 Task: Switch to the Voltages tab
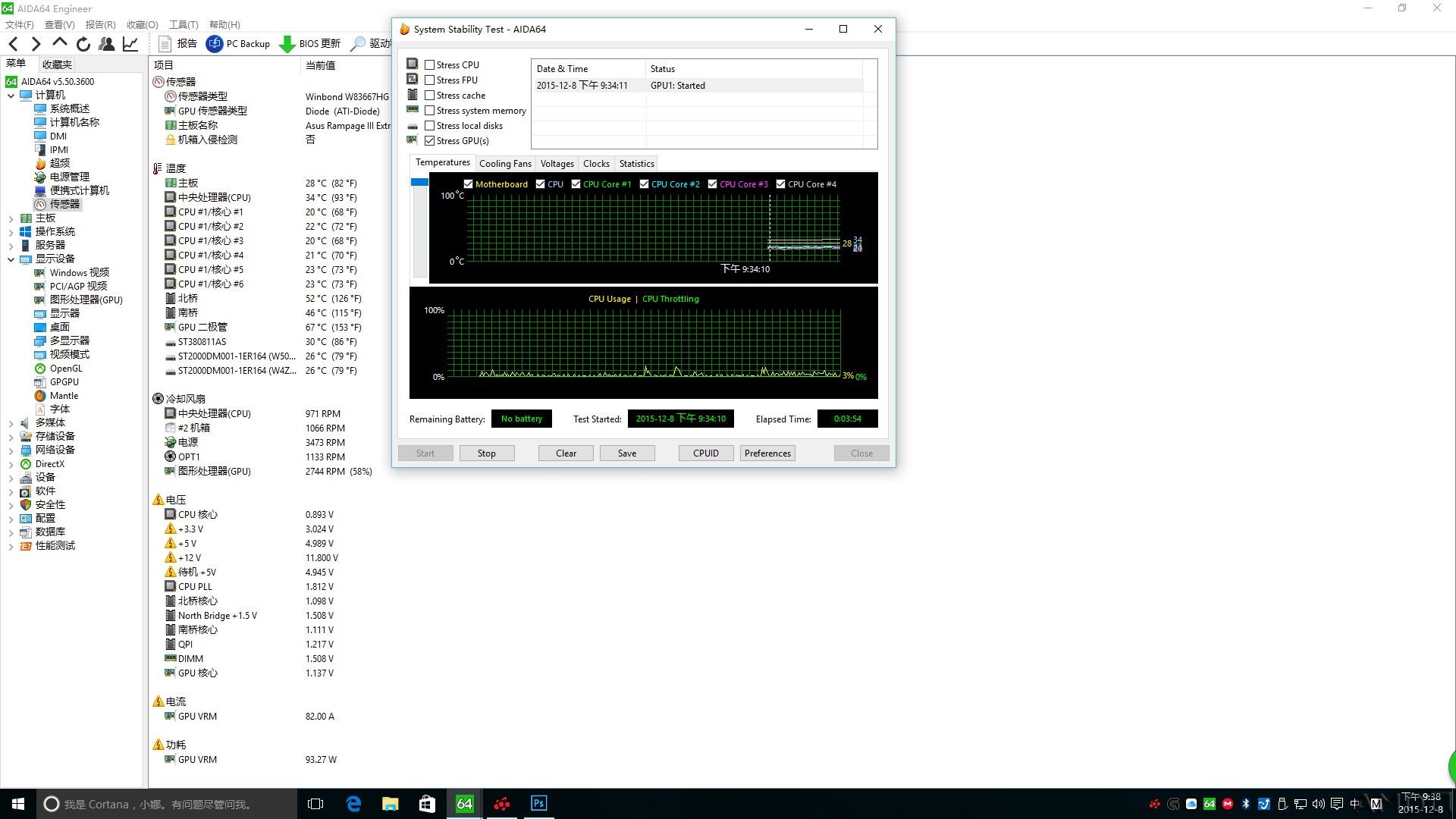pos(557,164)
